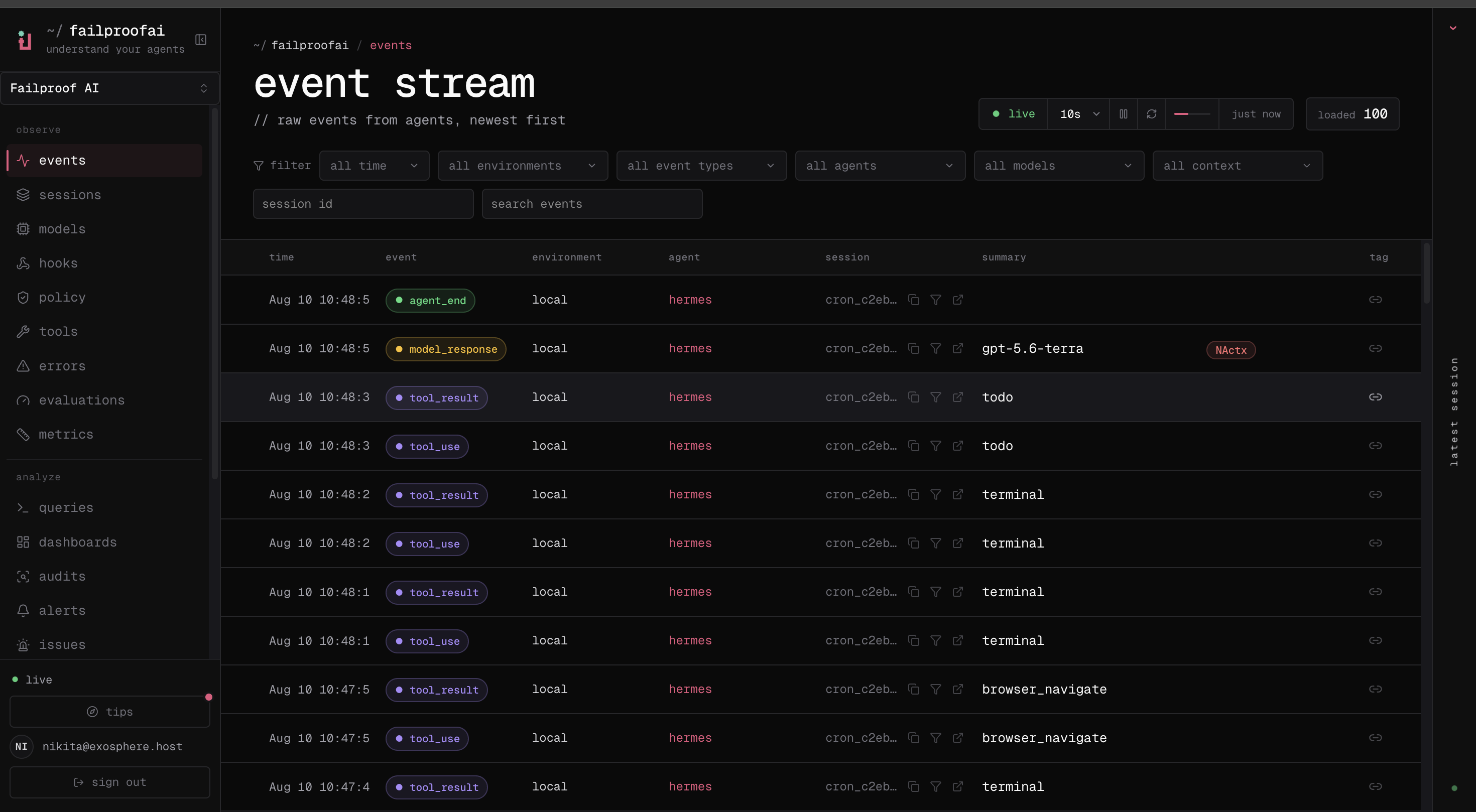Click hermes agent in agent_end row
The image size is (1476, 812).
690,300
